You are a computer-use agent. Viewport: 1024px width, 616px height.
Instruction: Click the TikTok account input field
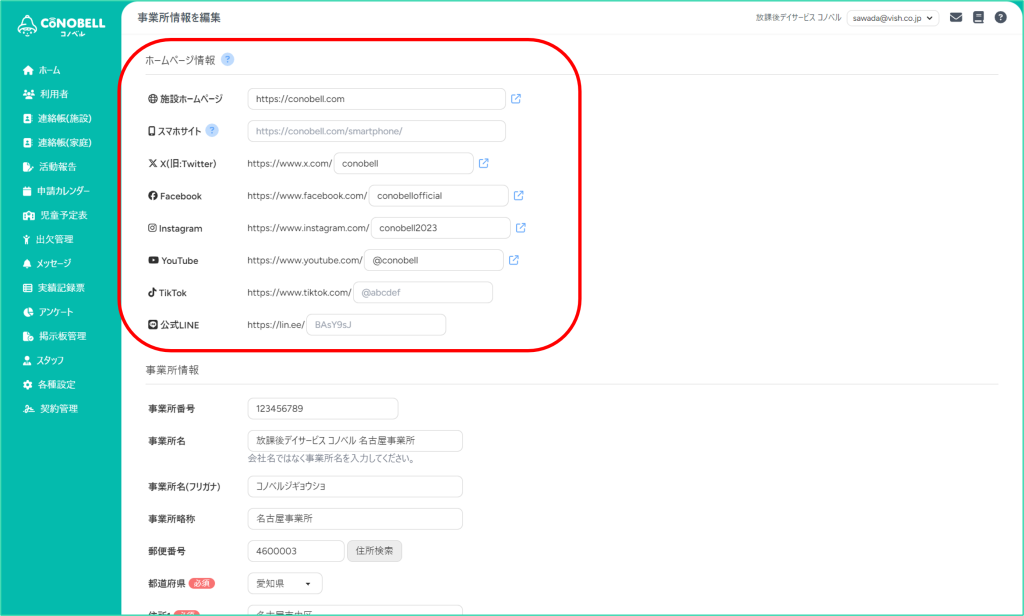pos(423,292)
